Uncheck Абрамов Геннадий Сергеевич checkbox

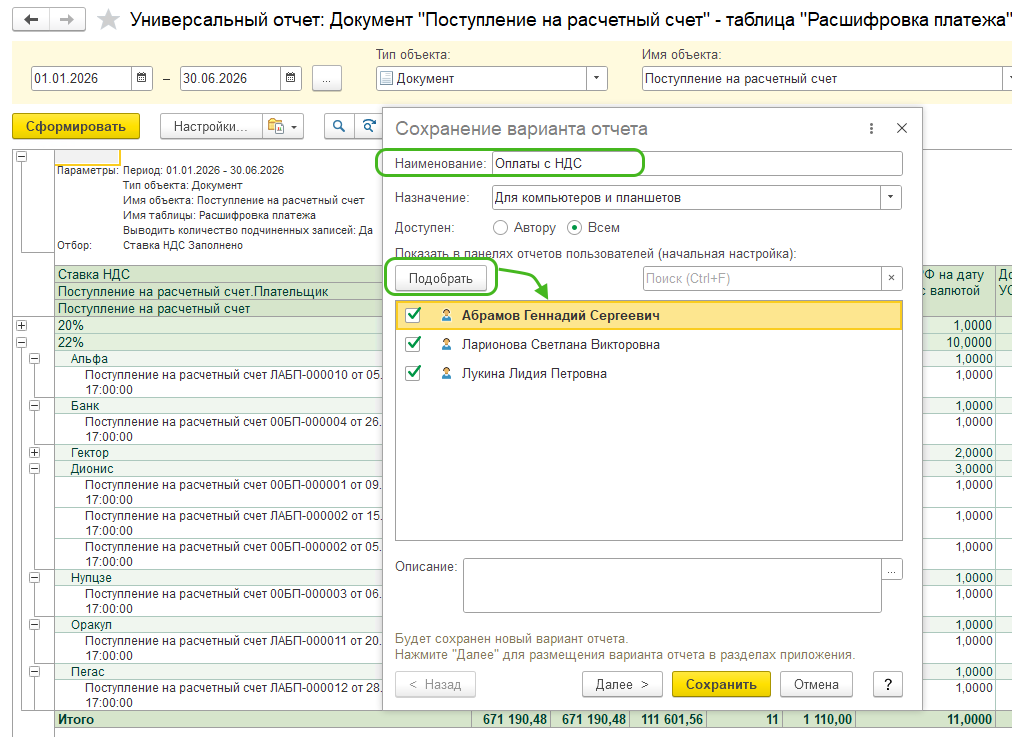pos(413,315)
